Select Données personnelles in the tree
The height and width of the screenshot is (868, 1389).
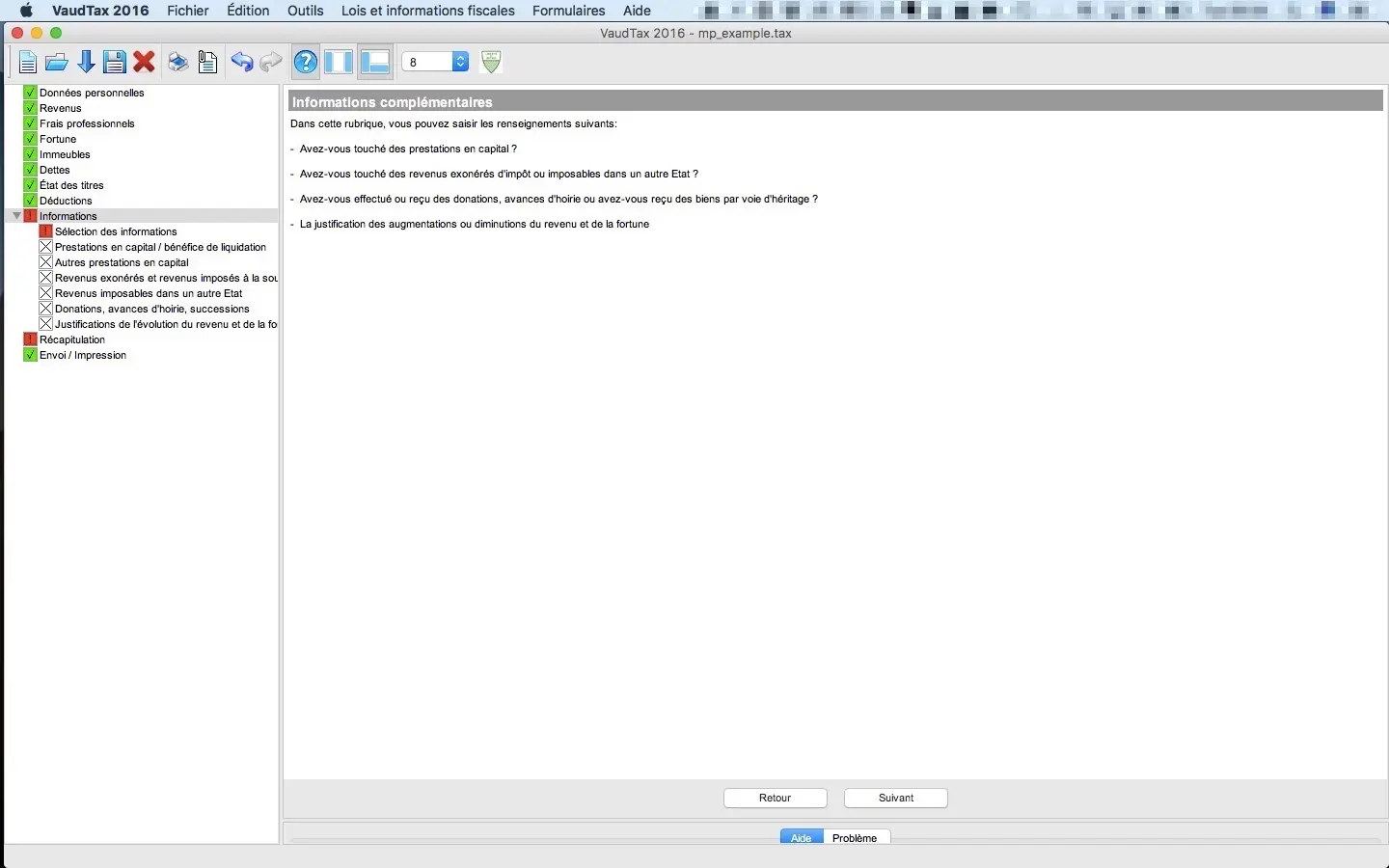coord(92,93)
